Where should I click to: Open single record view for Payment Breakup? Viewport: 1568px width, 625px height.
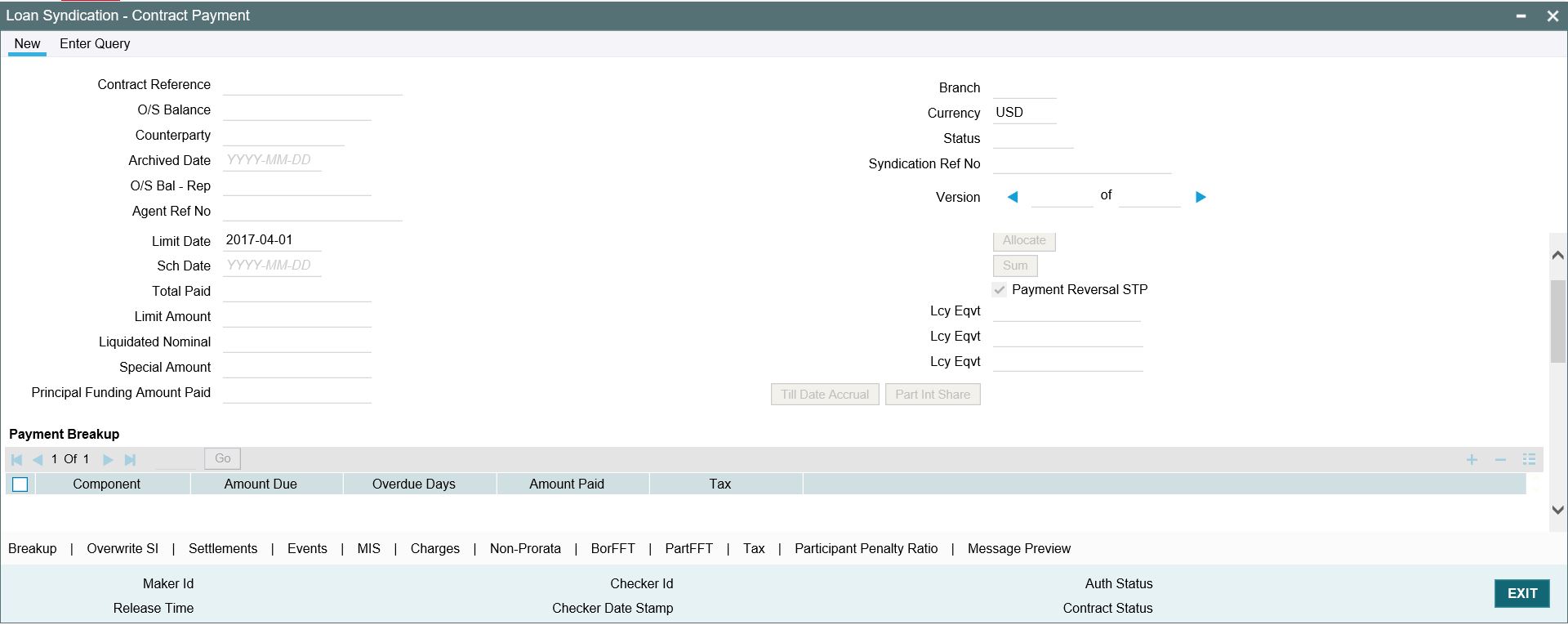pyautogui.click(x=1529, y=460)
